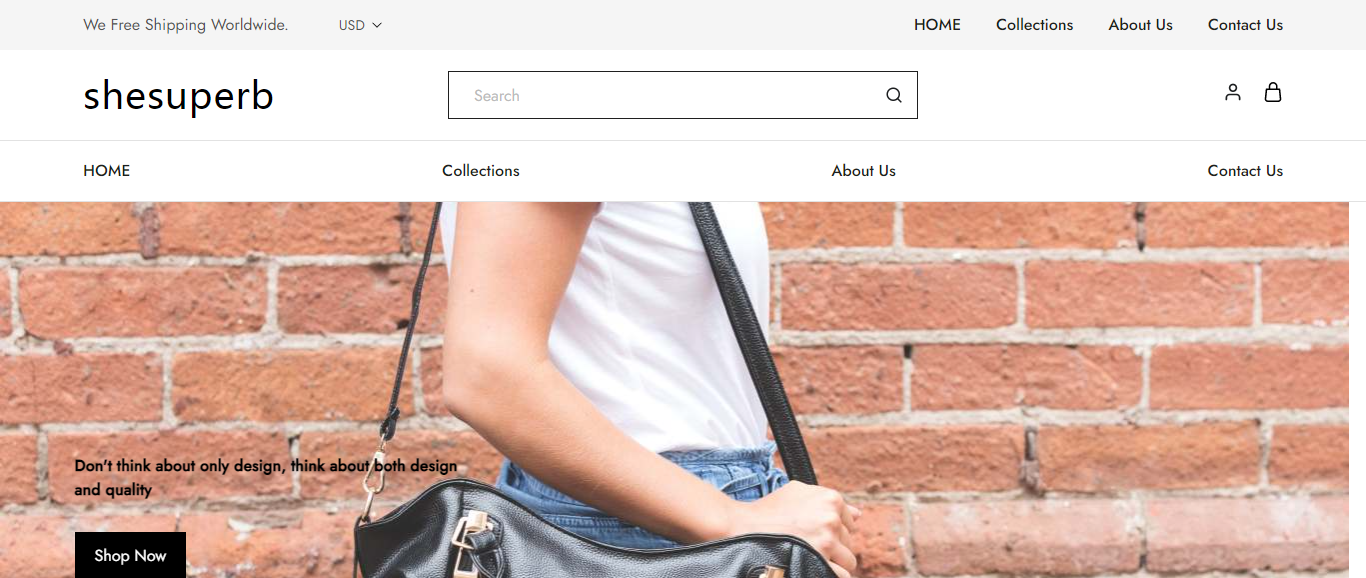
Task: Open About Us in main navigation below logo
Action: [x=864, y=171]
